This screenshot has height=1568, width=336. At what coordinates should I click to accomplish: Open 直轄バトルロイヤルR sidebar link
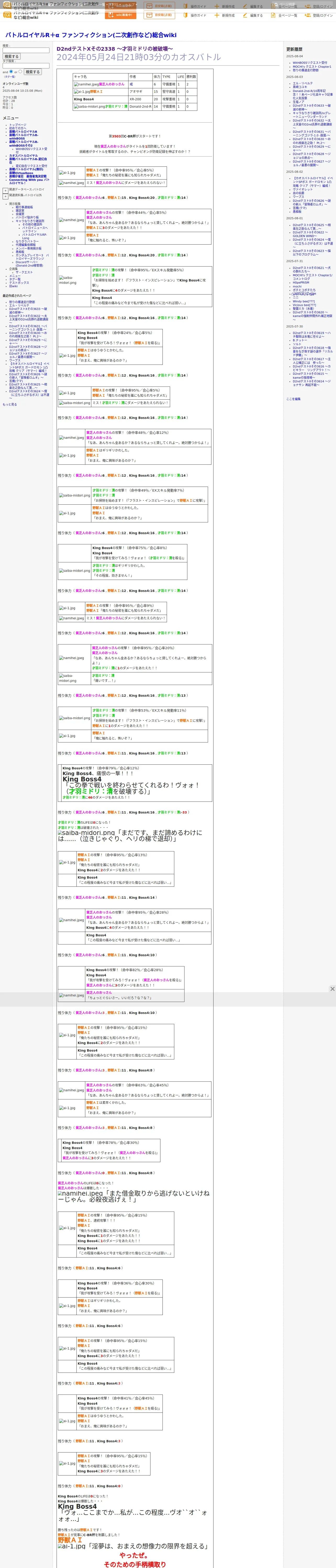[x=23, y=132]
